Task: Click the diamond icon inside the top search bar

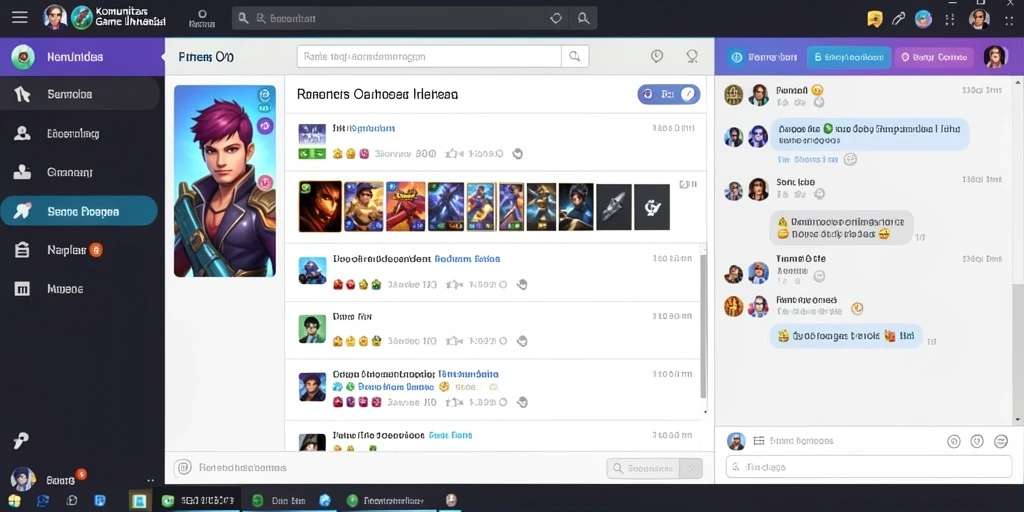Action: pyautogui.click(x=556, y=18)
